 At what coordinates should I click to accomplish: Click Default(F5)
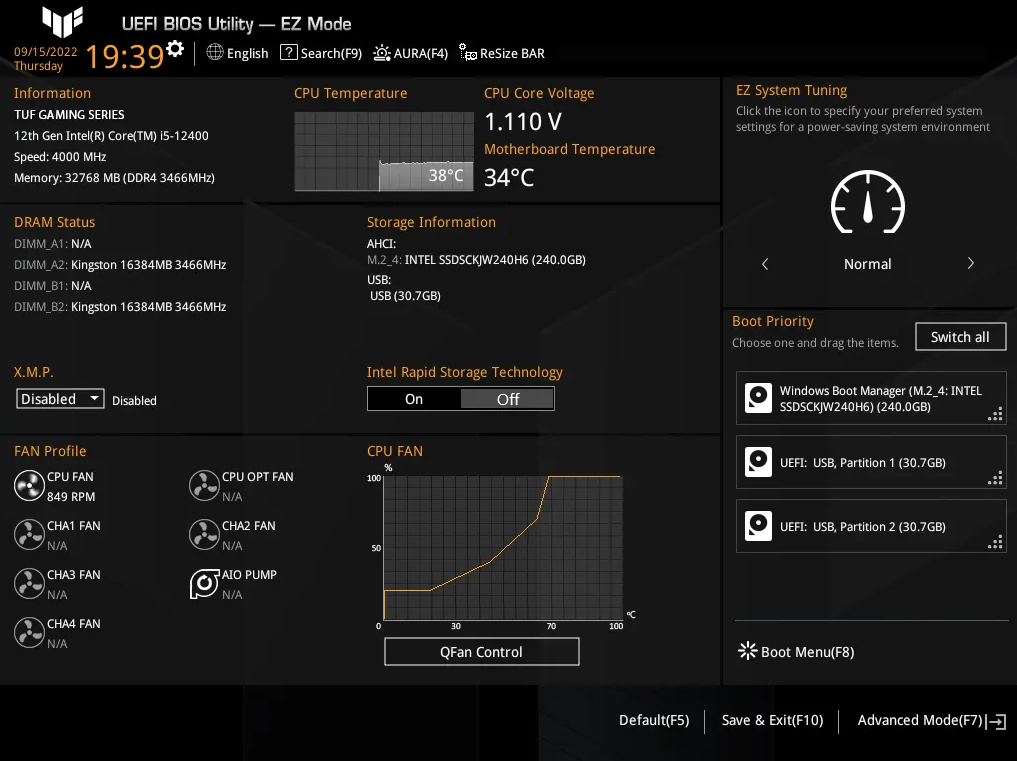(x=654, y=720)
